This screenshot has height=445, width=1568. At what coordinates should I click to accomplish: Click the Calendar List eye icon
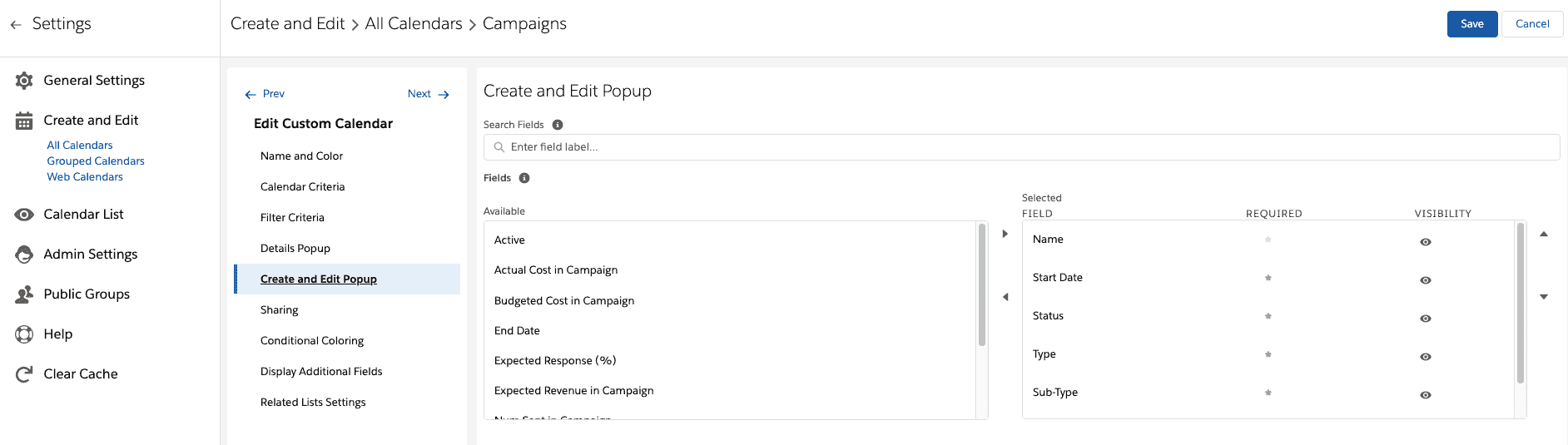coord(24,215)
